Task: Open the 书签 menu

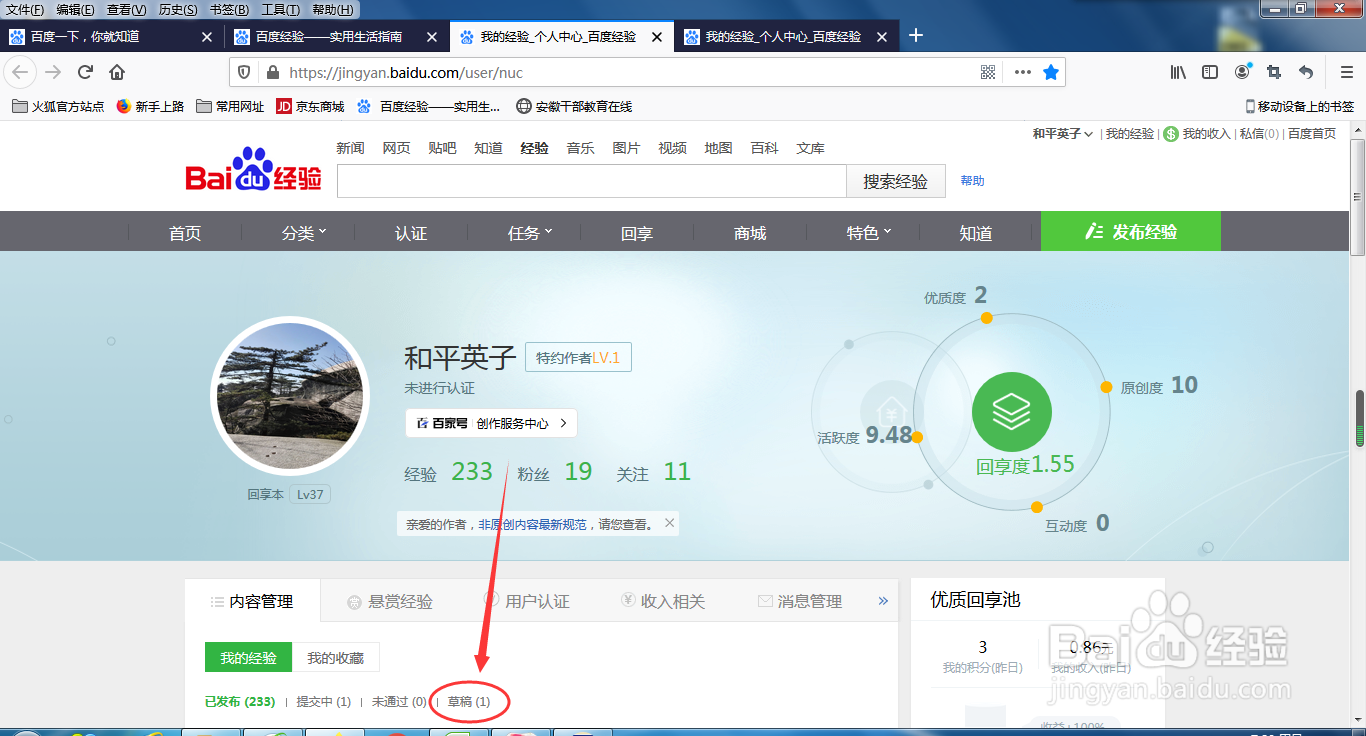Action: click(x=226, y=8)
